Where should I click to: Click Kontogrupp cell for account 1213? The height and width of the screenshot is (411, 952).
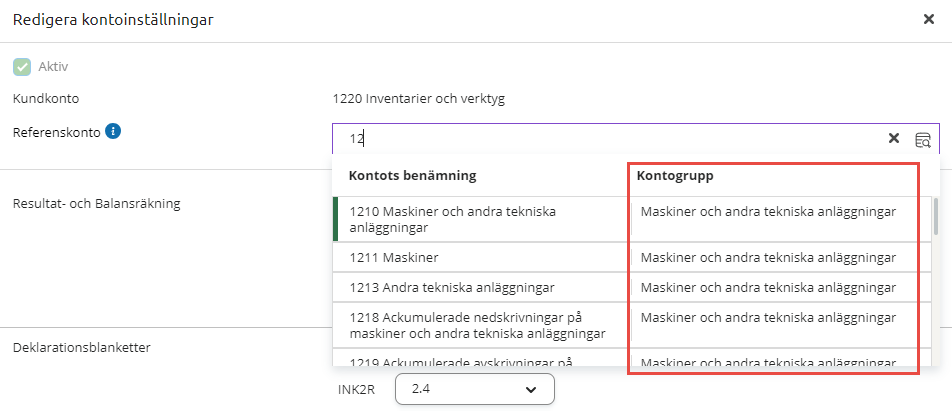point(767,287)
